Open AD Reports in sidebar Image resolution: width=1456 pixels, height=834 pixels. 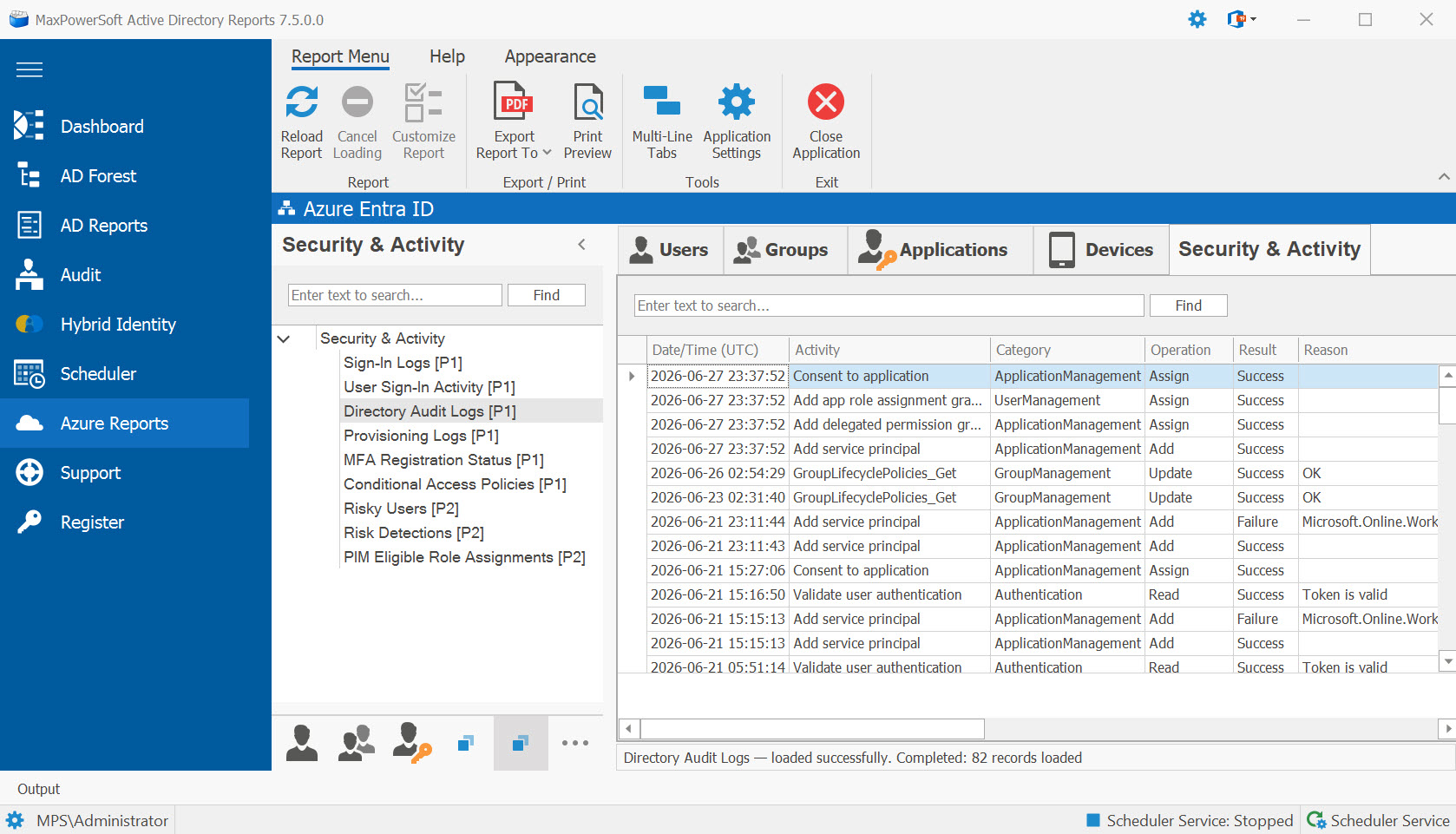pyautogui.click(x=124, y=225)
